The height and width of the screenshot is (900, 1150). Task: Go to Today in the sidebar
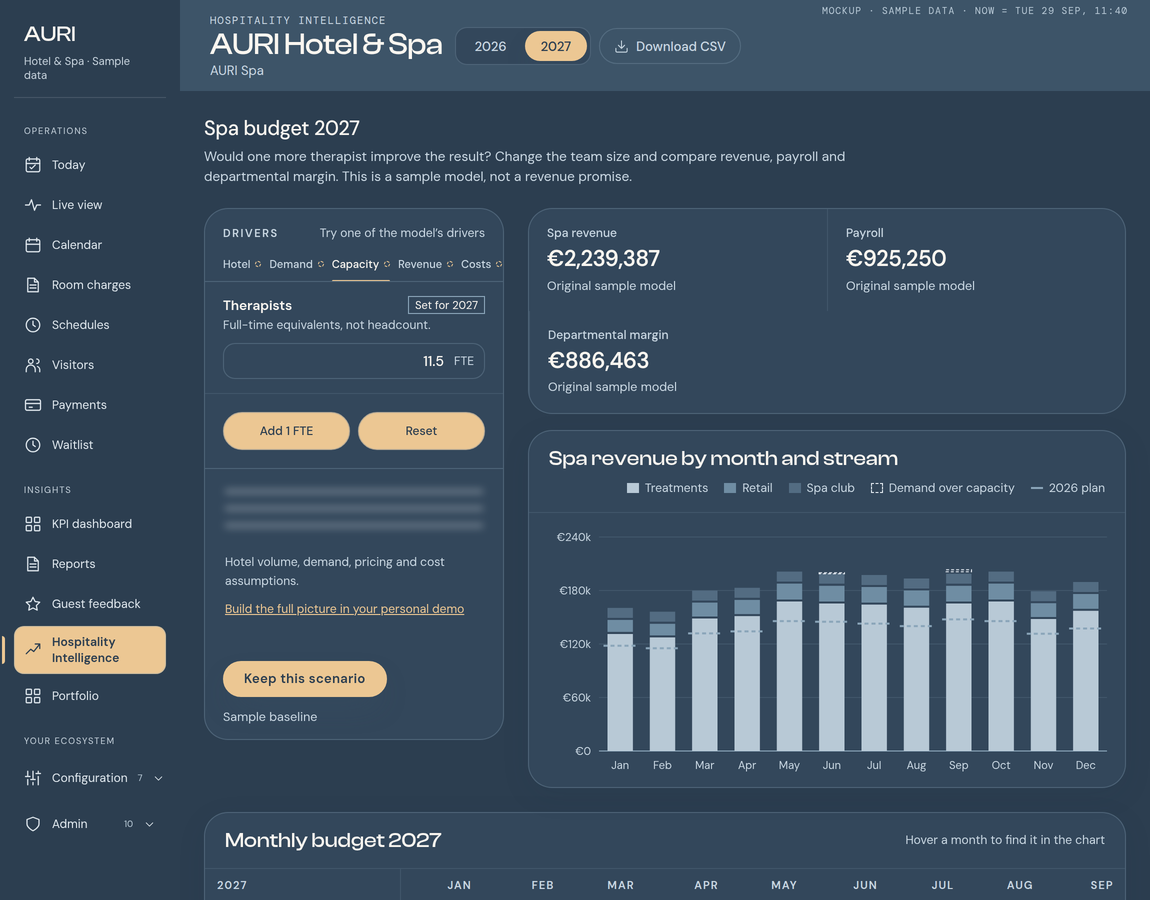pyautogui.click(x=89, y=165)
